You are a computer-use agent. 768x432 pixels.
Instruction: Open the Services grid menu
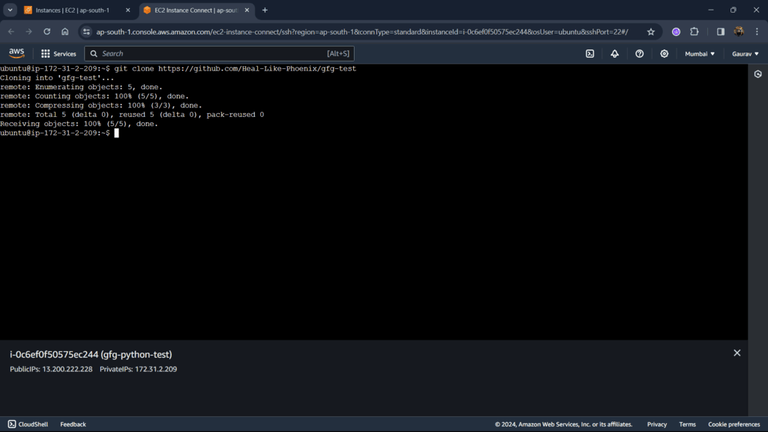pos(58,54)
